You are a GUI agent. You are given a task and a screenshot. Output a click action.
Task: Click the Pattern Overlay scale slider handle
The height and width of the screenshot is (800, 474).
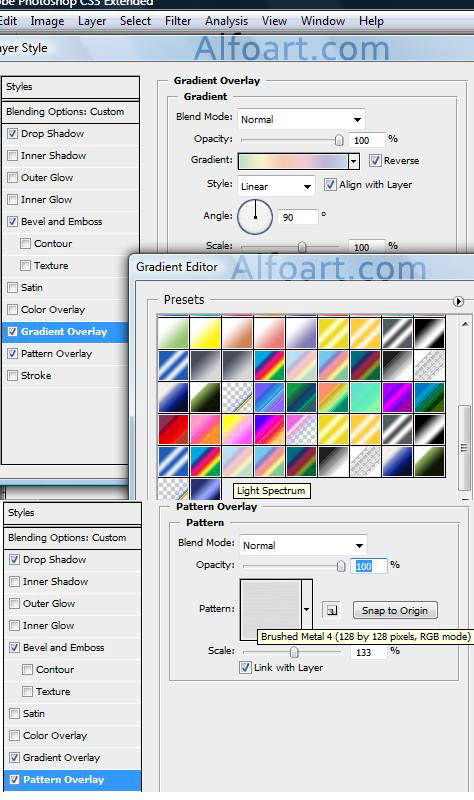point(294,652)
